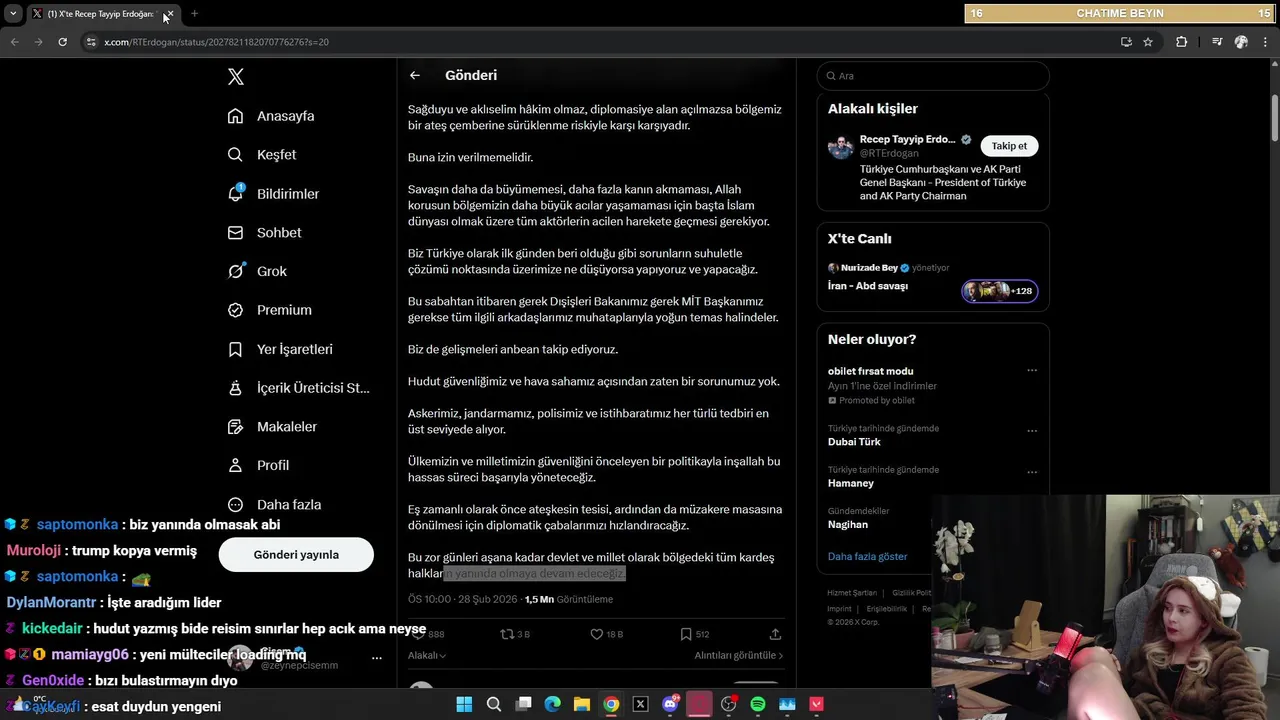This screenshot has width=1280, height=720.
Task: Open Hizmet Şartları footer link
Action: pos(852,593)
